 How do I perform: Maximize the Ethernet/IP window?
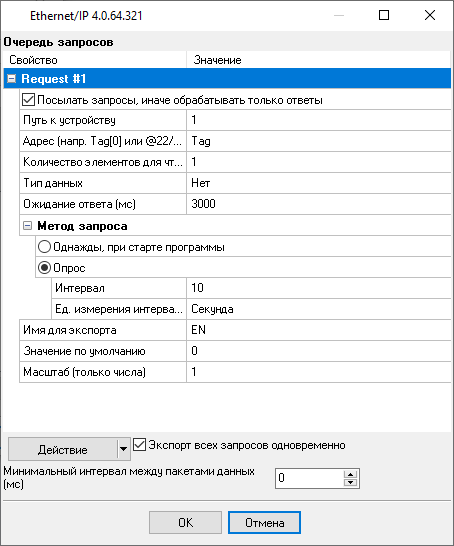(x=384, y=15)
